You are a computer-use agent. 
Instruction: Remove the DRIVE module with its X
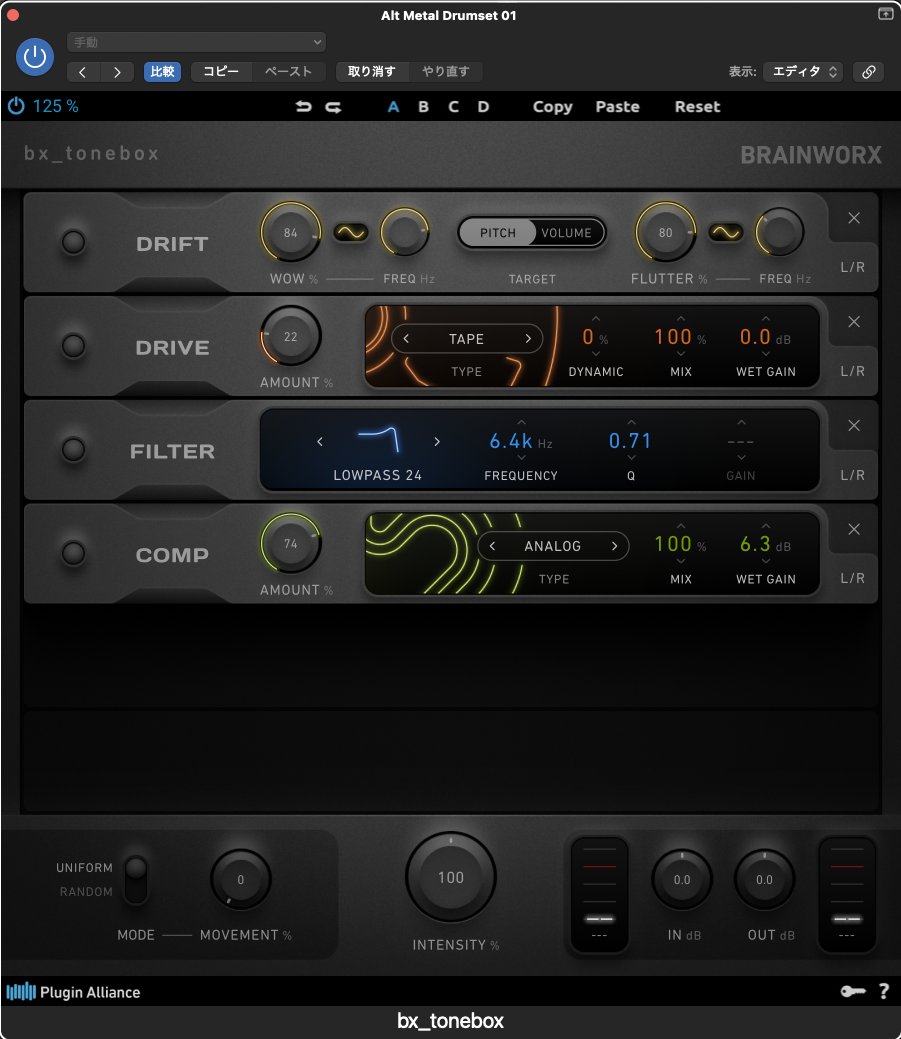coord(854,322)
